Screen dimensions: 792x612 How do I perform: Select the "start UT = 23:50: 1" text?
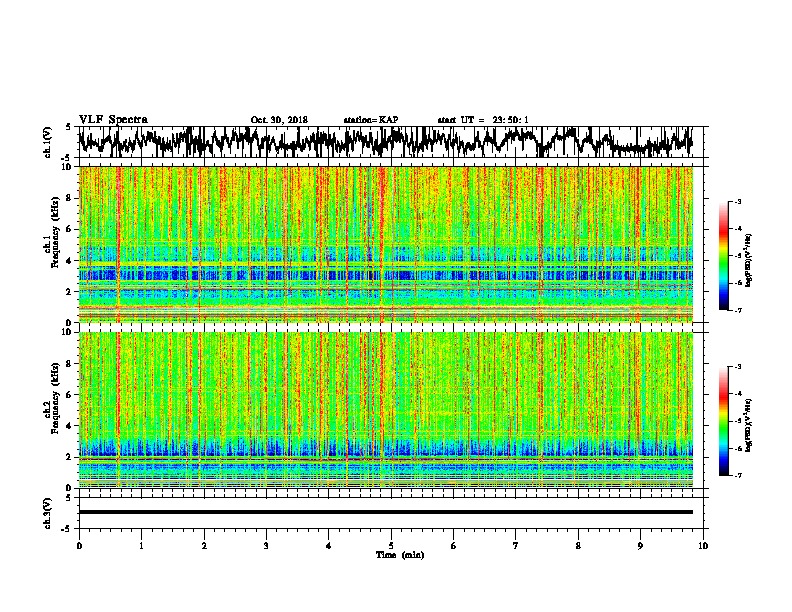[483, 120]
